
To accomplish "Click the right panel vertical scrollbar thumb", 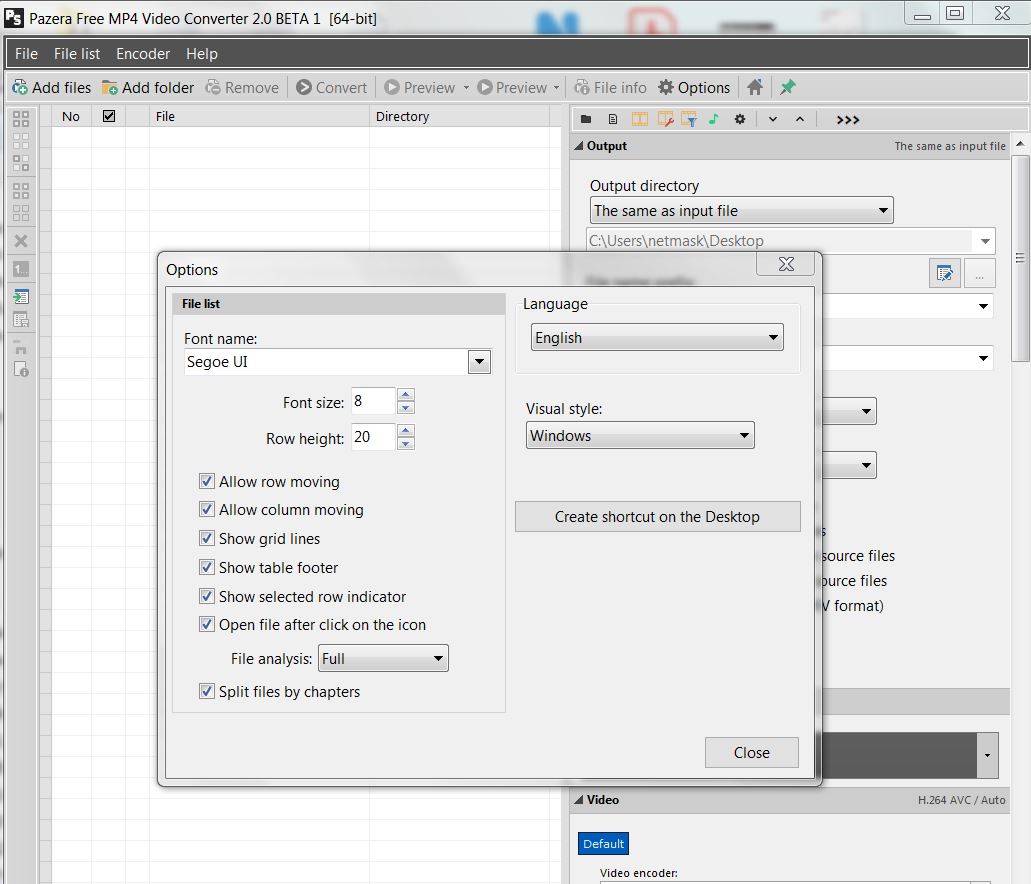I will tap(1020, 258).
